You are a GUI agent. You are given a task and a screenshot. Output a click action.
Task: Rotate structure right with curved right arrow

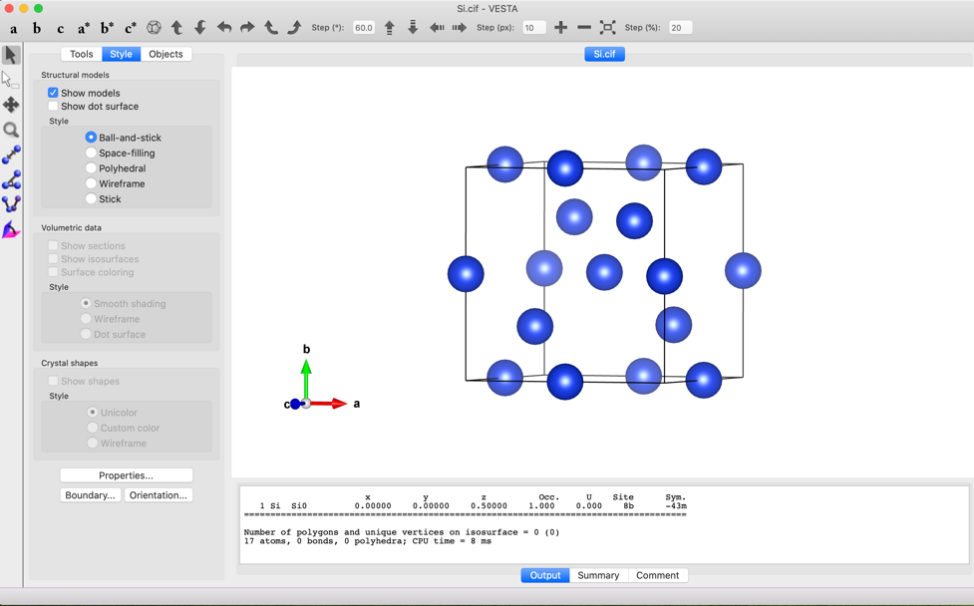point(247,27)
